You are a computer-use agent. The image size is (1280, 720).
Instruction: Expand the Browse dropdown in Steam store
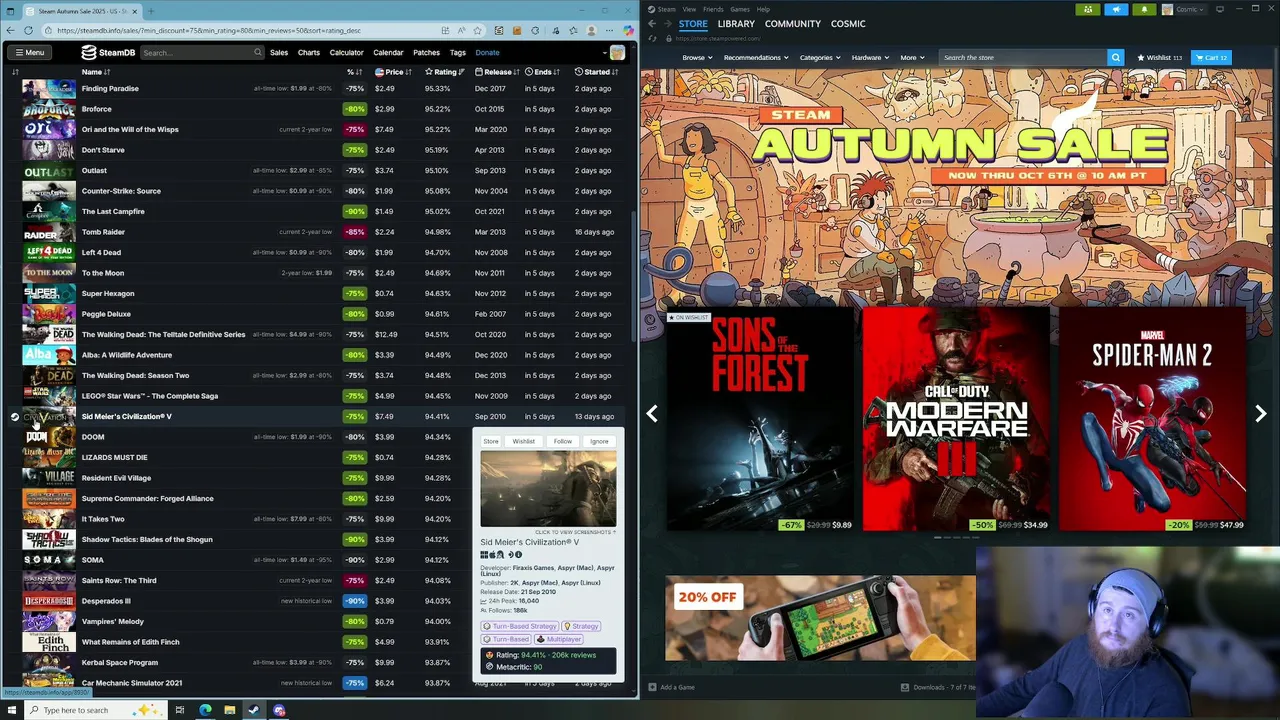point(697,57)
